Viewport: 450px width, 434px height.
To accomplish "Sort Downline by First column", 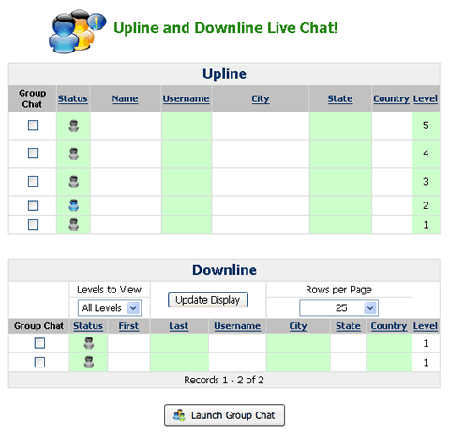I will [x=129, y=326].
